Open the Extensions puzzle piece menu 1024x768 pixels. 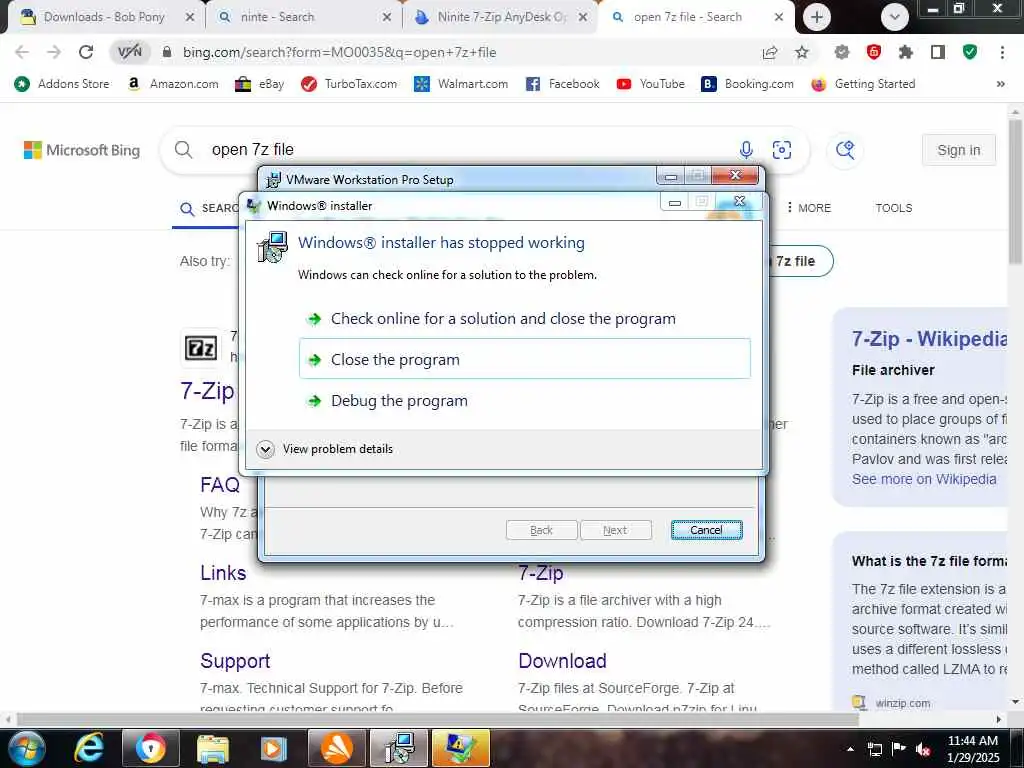click(906, 52)
